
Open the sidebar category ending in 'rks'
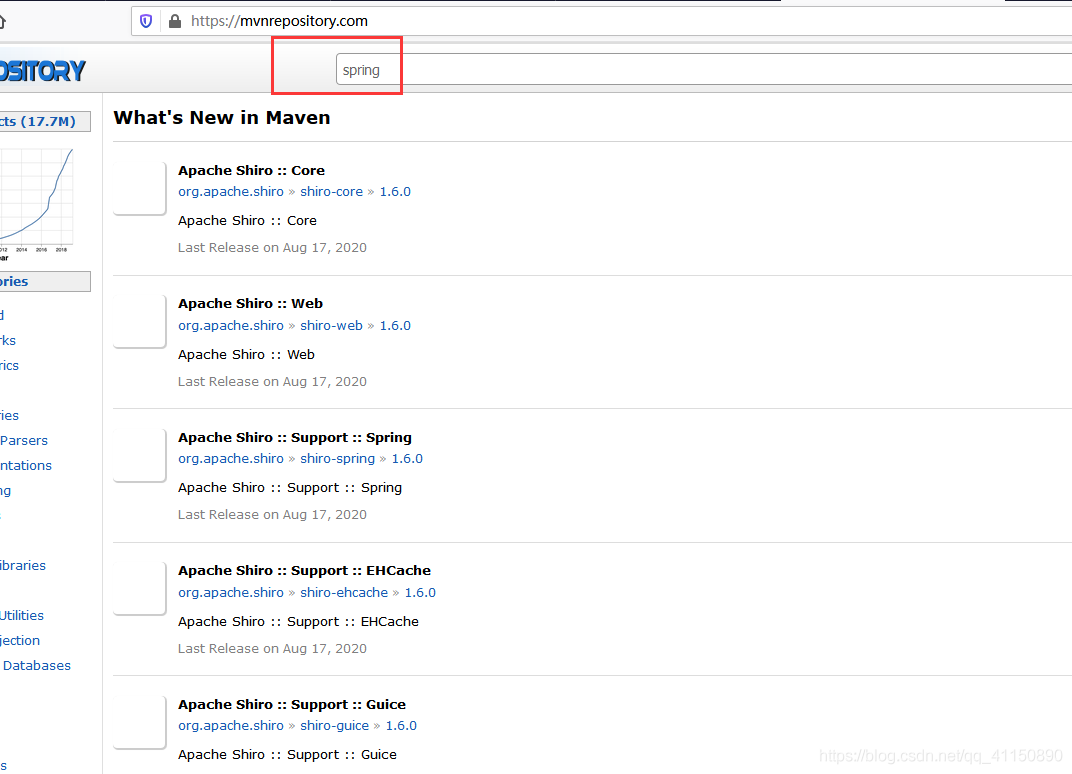pos(8,341)
